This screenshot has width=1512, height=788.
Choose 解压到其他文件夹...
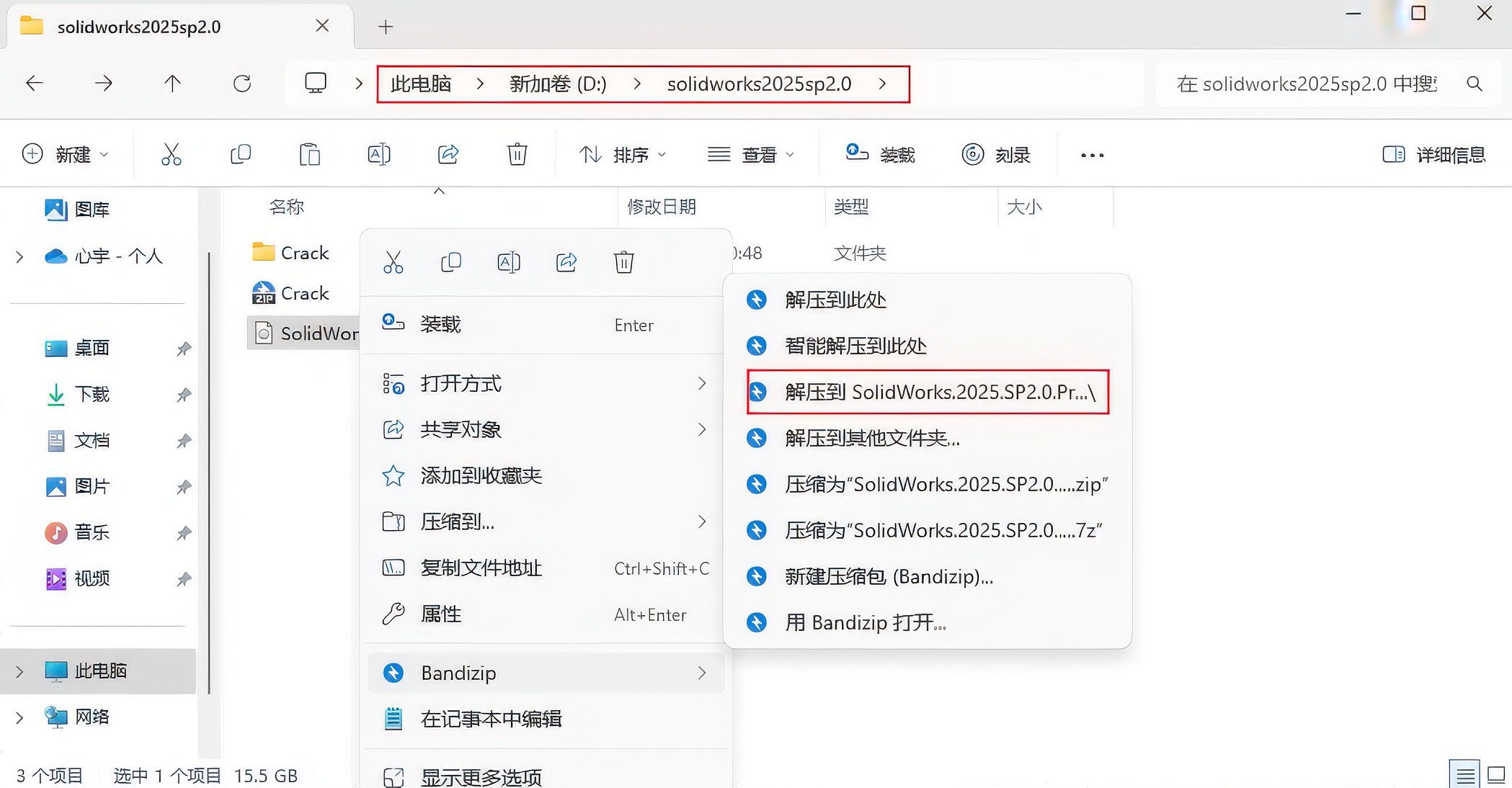coord(928,438)
